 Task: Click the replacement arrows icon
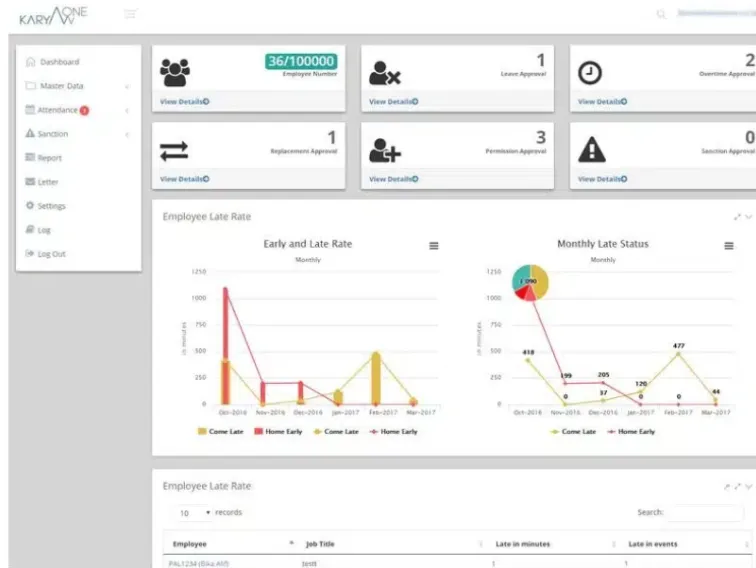coord(174,150)
